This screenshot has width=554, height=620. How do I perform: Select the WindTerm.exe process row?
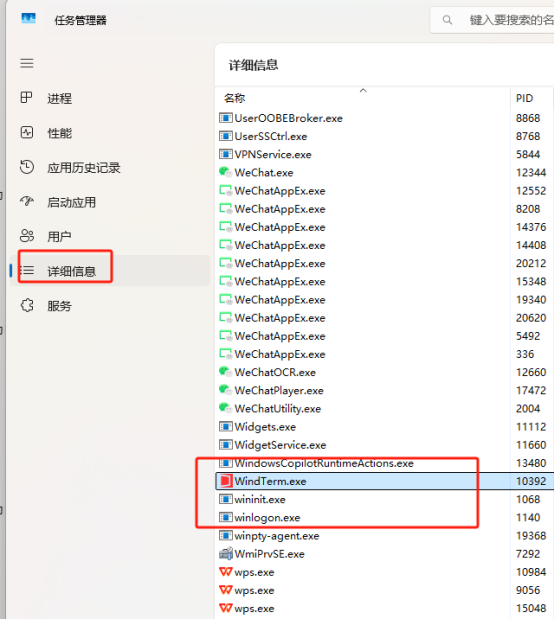[385, 481]
